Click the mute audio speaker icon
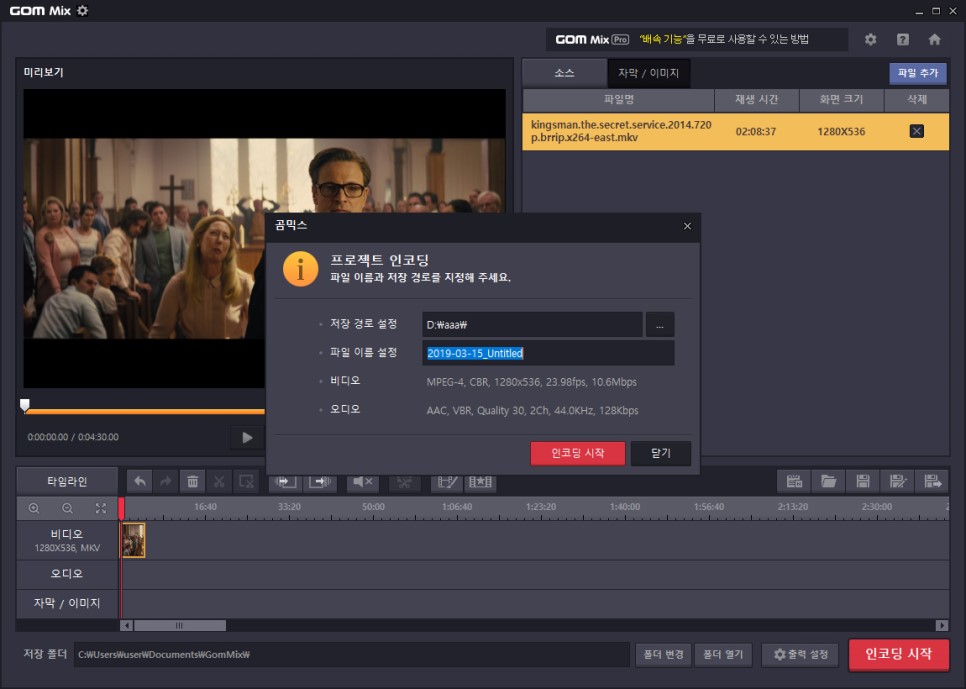The height and width of the screenshot is (689, 966). (362, 482)
